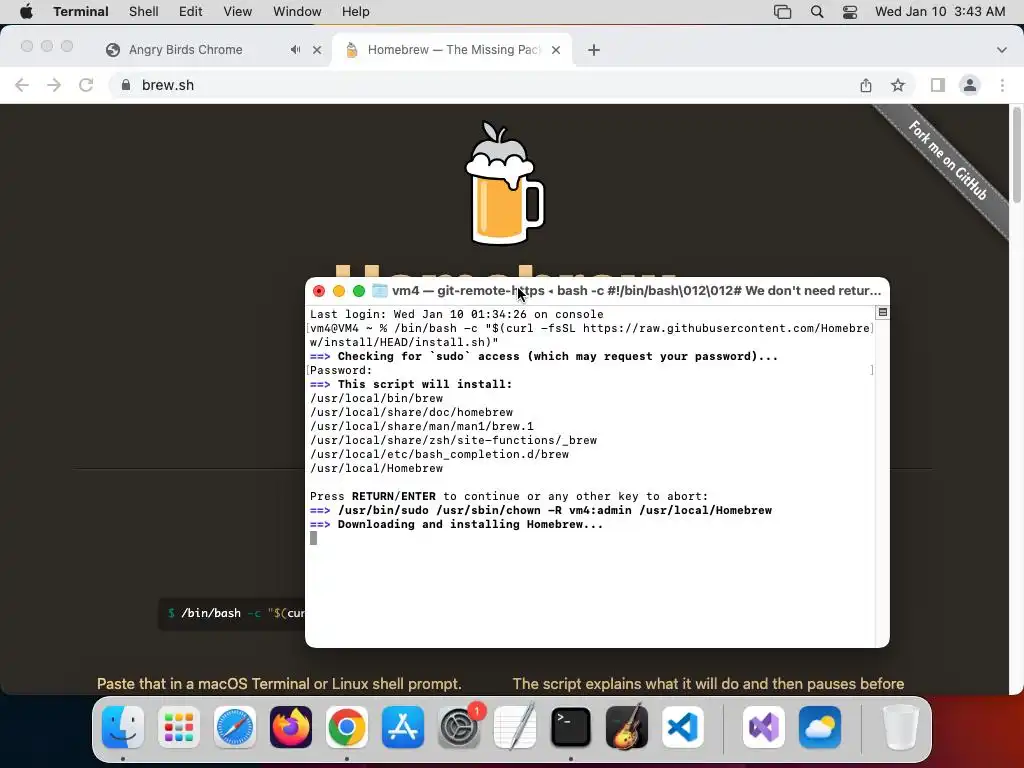Click the /usr/local/share/doc/homebrew line

coord(411,412)
